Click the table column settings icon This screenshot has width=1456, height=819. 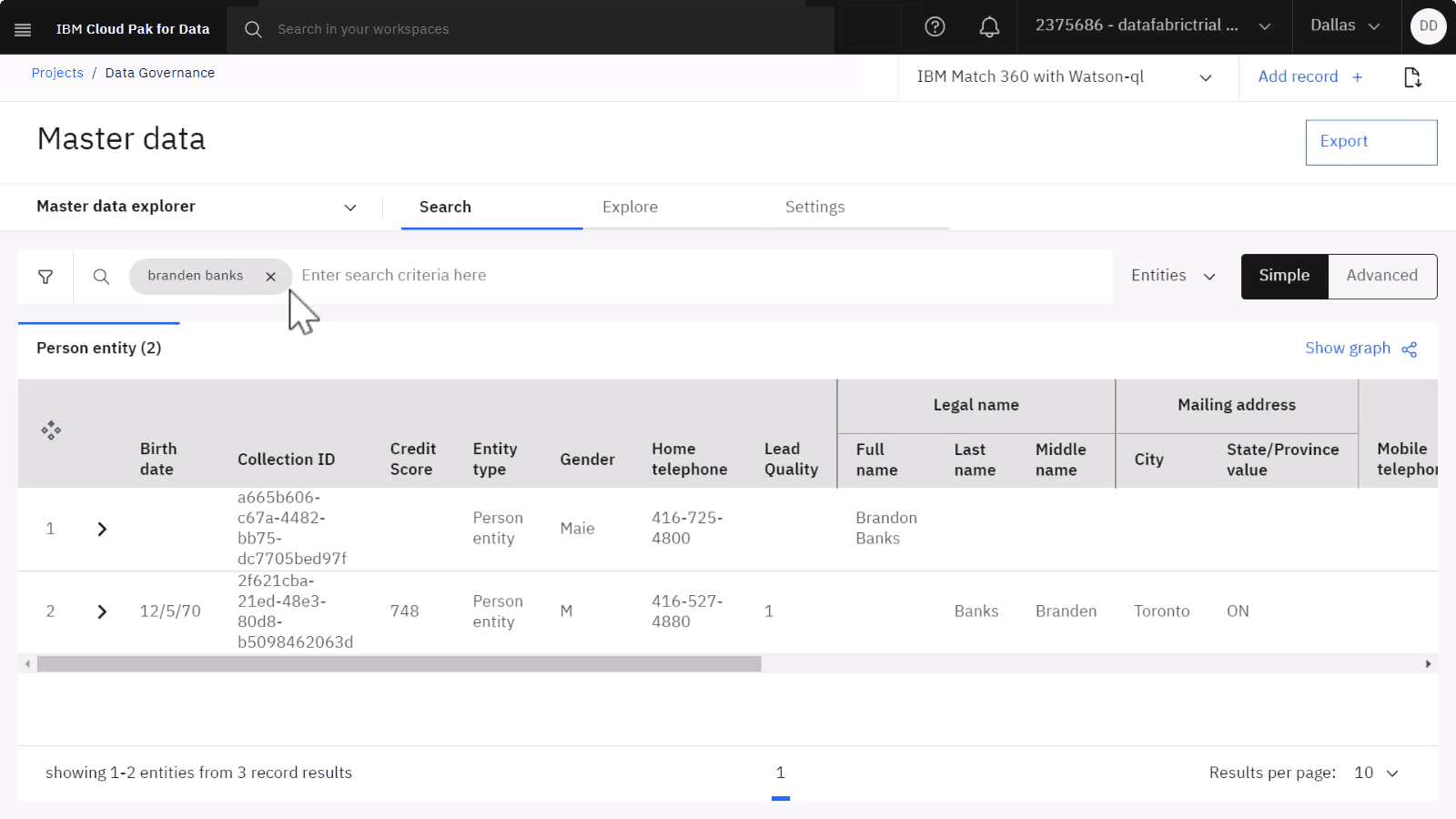51,430
